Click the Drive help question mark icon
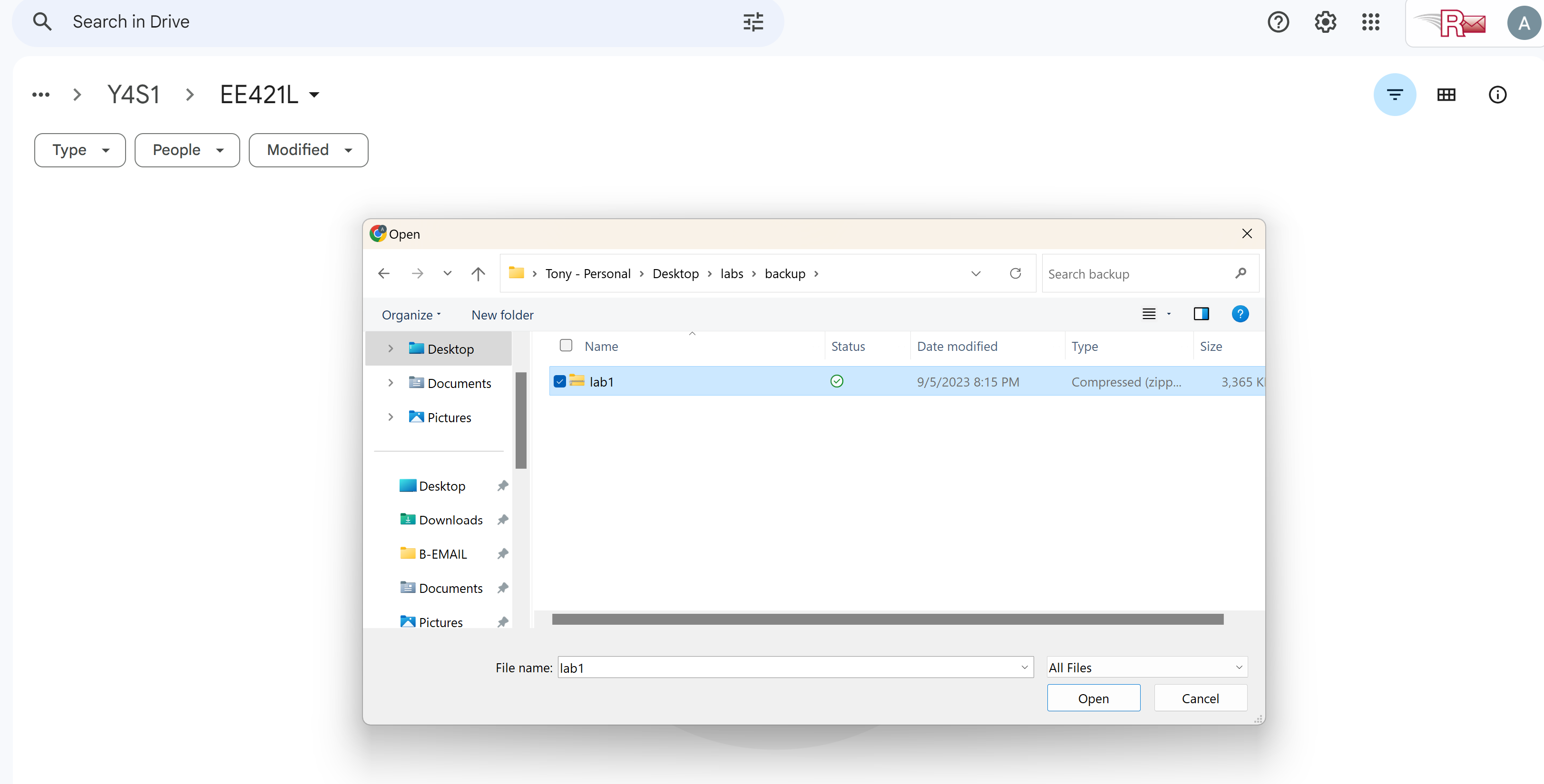 point(1278,22)
